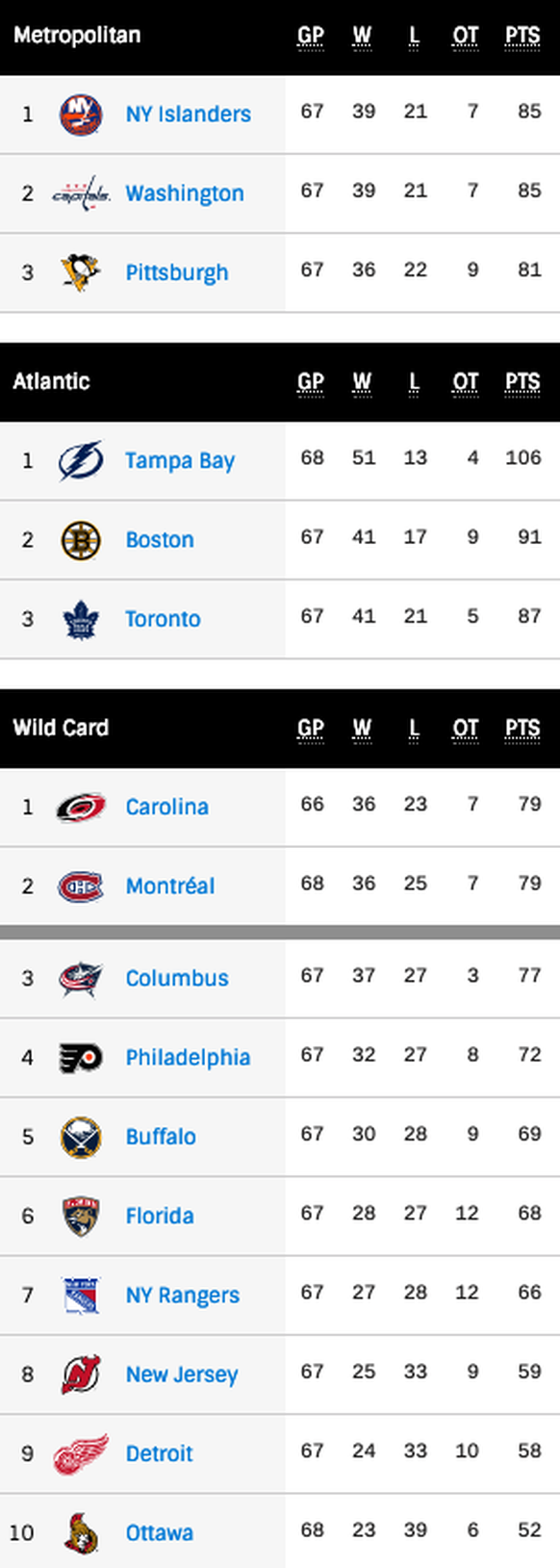Image resolution: width=560 pixels, height=1568 pixels.
Task: Click the Pittsburgh Penguins logo
Action: (x=81, y=272)
